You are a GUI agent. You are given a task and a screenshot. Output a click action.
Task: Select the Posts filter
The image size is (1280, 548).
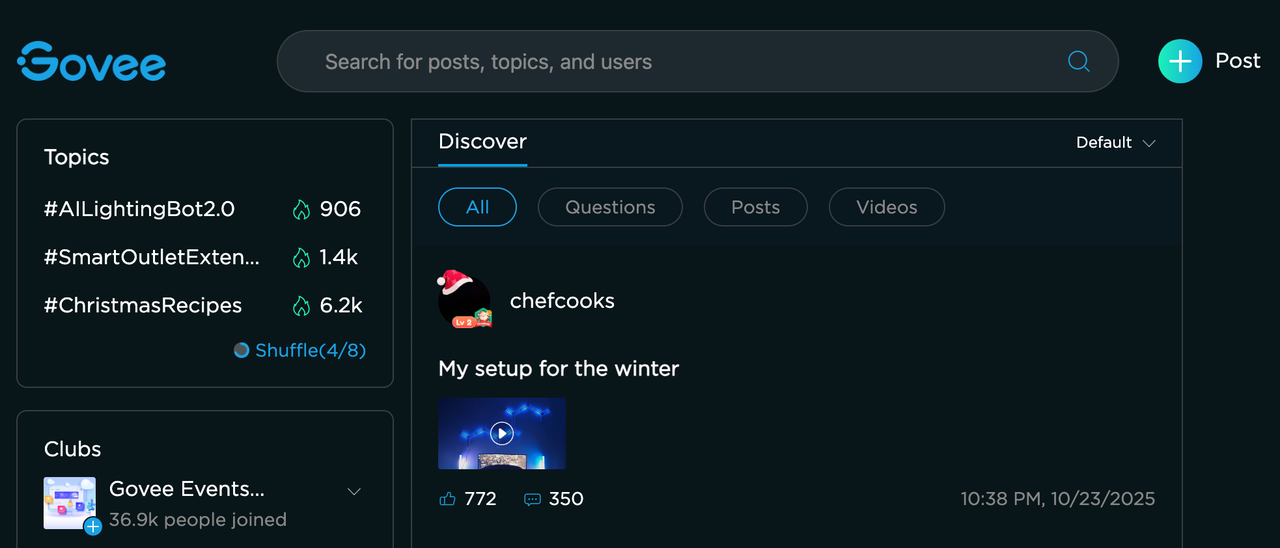click(755, 207)
